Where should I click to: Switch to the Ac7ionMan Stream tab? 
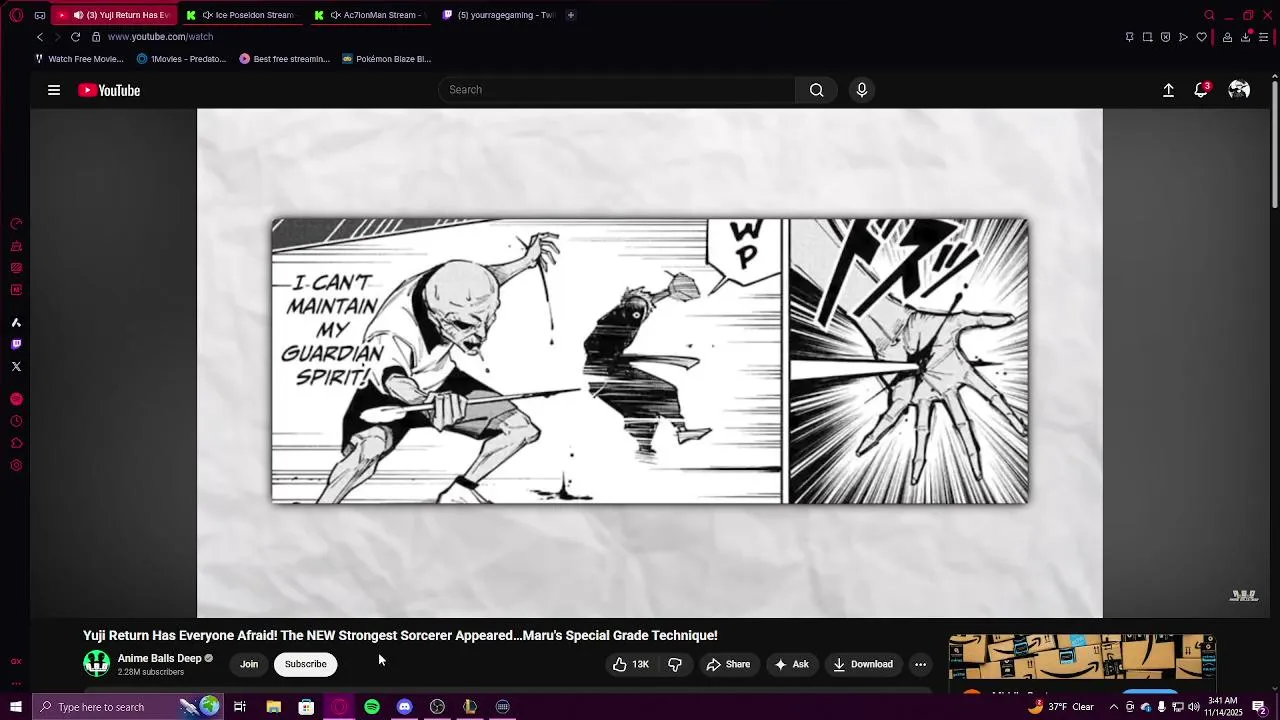point(371,15)
